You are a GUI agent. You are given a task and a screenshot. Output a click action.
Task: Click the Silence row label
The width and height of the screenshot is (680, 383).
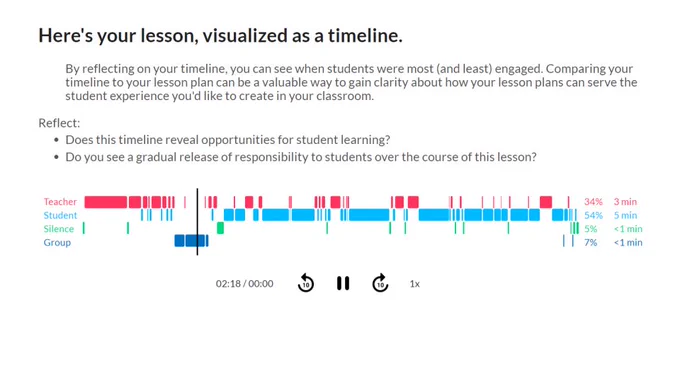pyautogui.click(x=59, y=229)
